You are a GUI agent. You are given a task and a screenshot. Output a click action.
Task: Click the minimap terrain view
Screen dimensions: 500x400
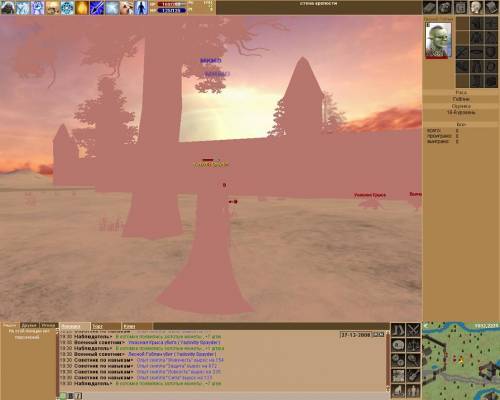(x=461, y=361)
